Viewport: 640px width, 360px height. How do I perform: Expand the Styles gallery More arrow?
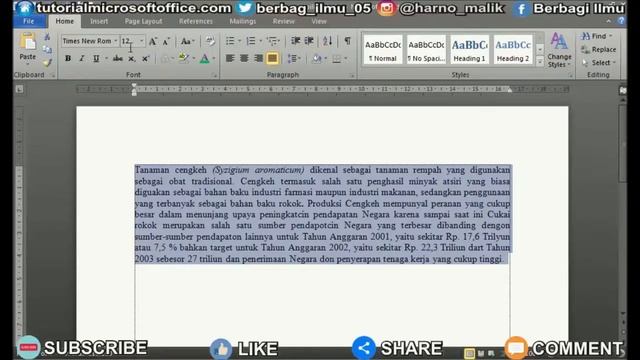pos(540,62)
